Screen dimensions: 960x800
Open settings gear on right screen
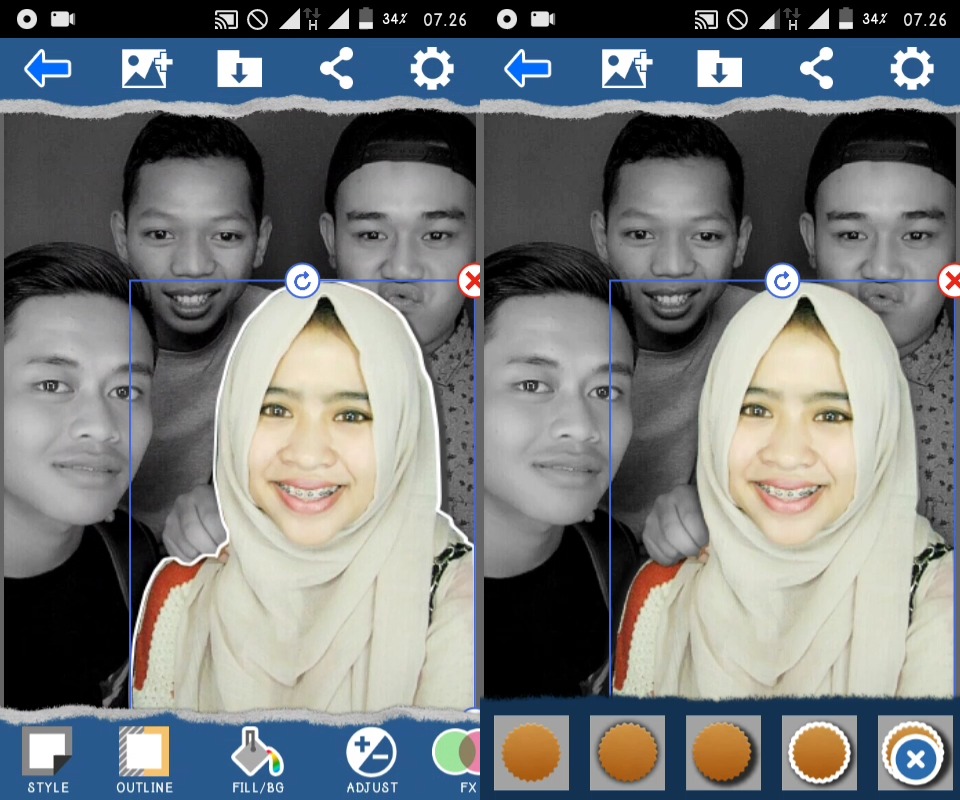point(912,68)
